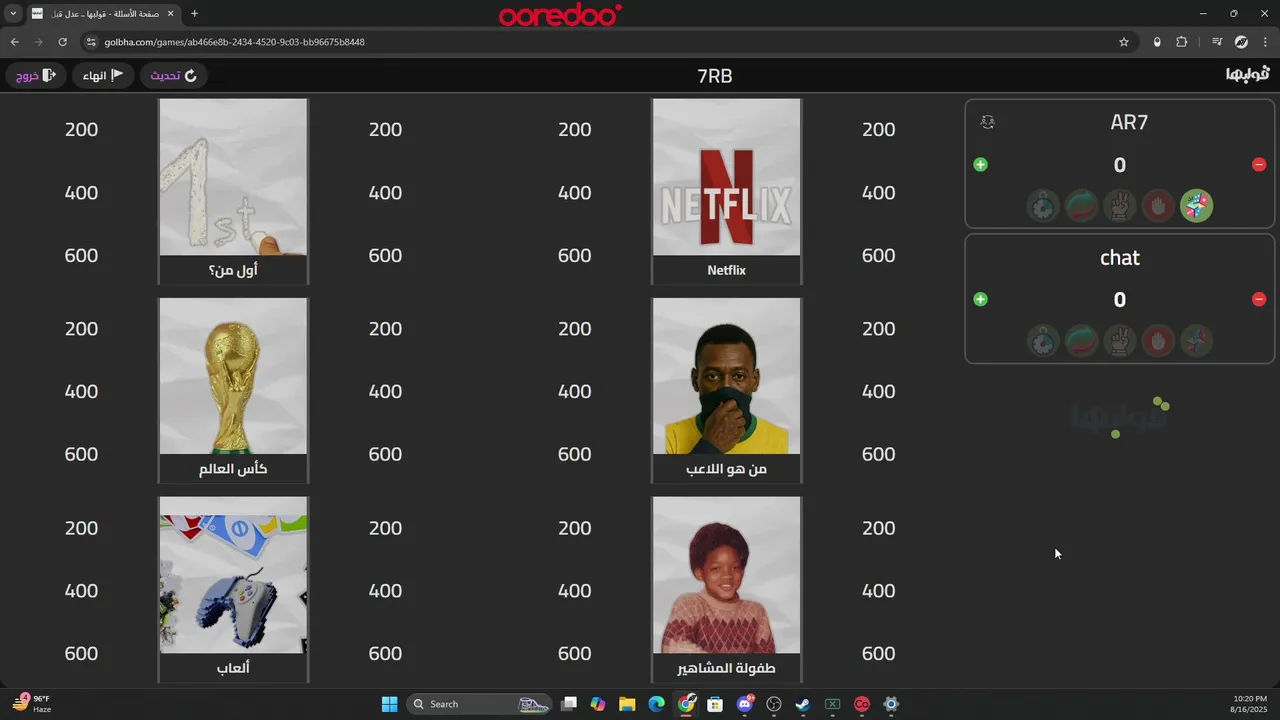Open Steam from the taskbar
Image resolution: width=1280 pixels, height=720 pixels.
point(803,704)
